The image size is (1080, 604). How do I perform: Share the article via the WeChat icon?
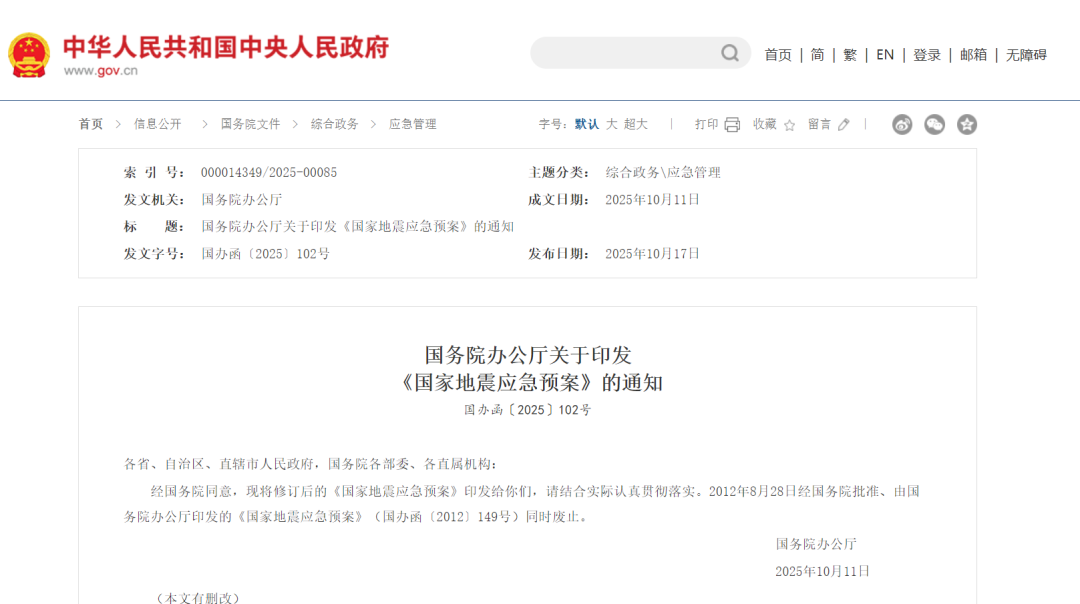click(x=934, y=124)
